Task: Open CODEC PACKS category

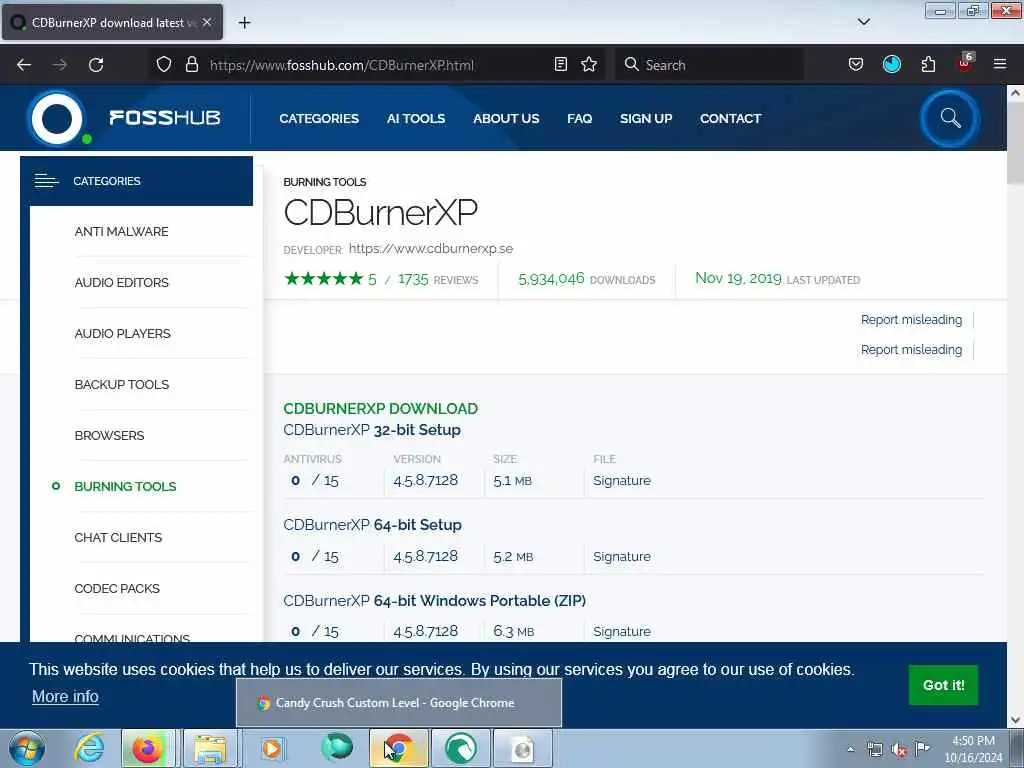Action: click(x=117, y=588)
